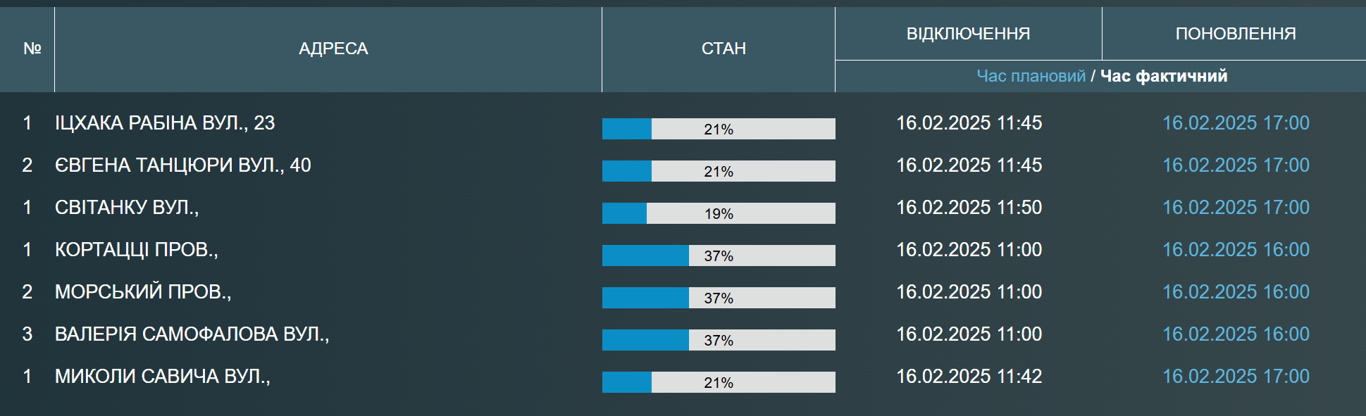Click the "Час плановий" link
Viewport: 1366px width, 416px height.
(x=1030, y=76)
